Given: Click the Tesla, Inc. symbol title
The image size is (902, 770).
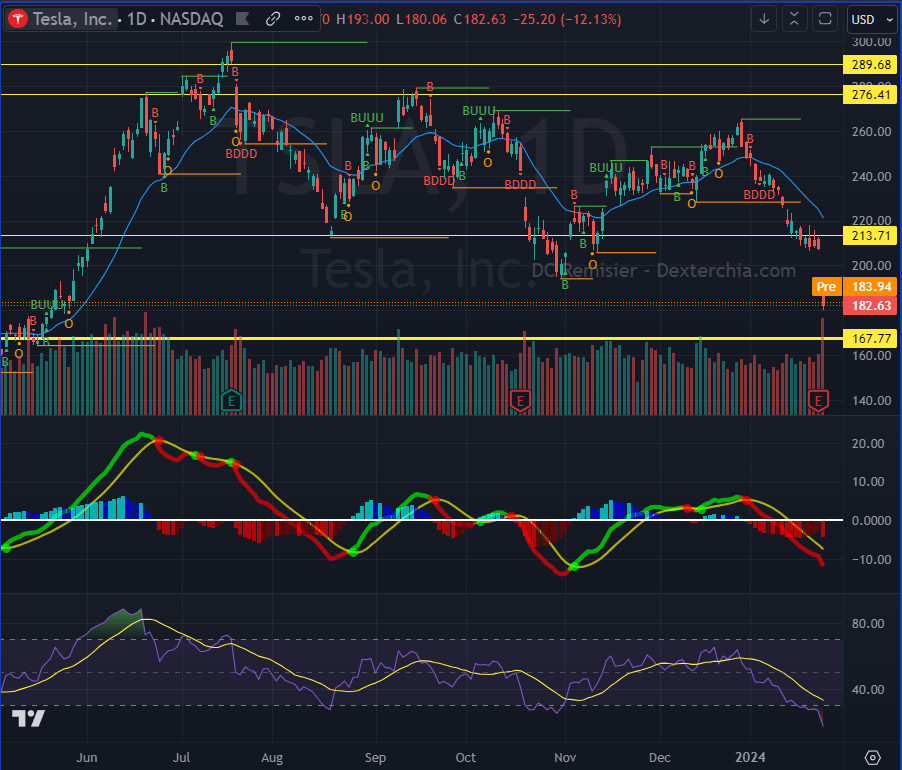Looking at the screenshot, I should [72, 19].
